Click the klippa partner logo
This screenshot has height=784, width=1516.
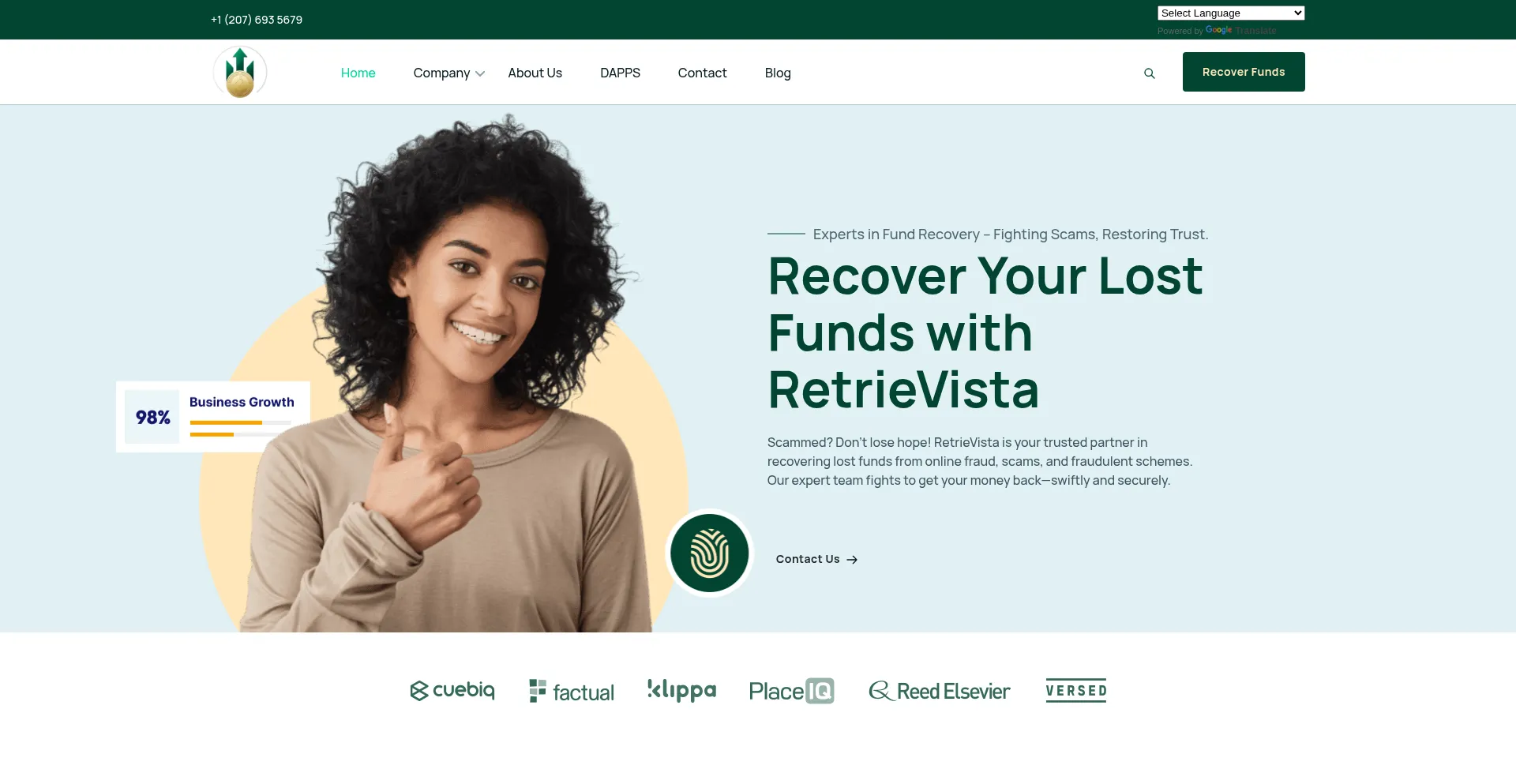pos(682,691)
